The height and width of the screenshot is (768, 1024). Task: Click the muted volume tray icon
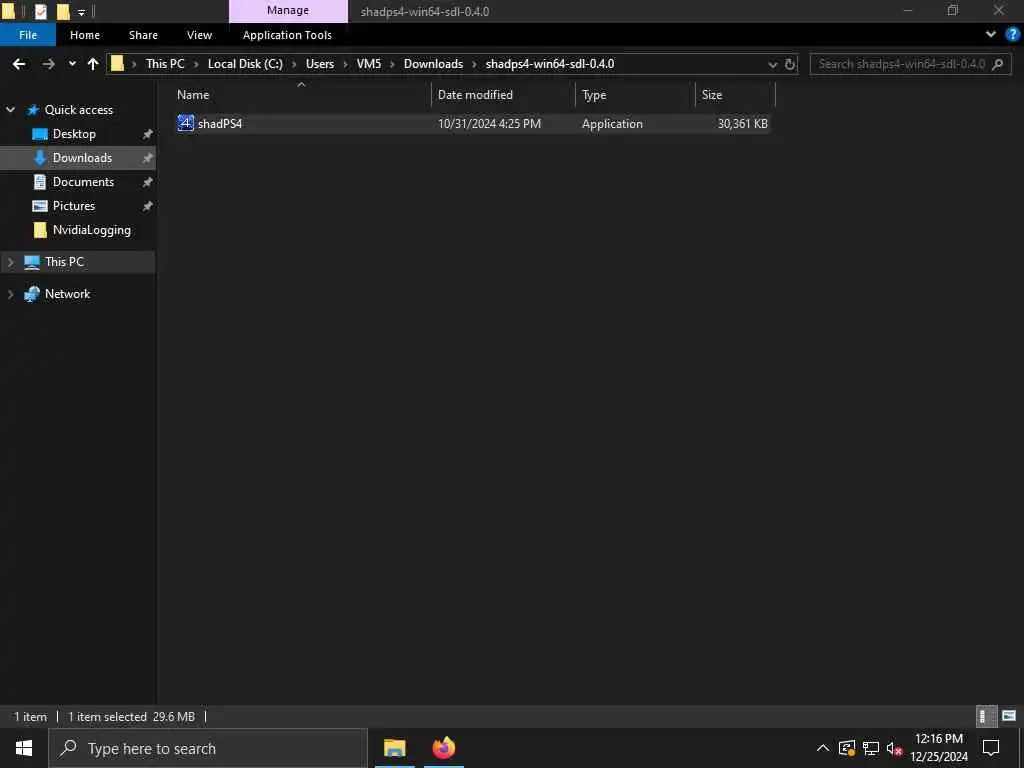[895, 748]
